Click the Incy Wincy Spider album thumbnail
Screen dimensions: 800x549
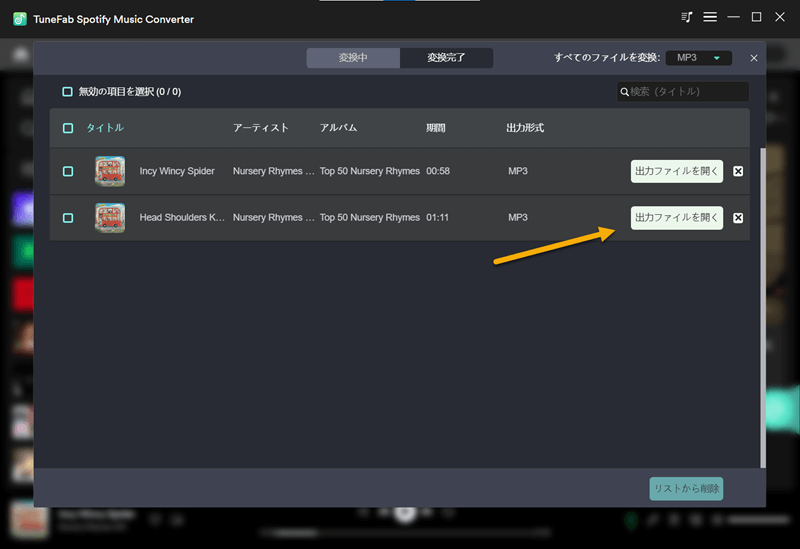[110, 171]
